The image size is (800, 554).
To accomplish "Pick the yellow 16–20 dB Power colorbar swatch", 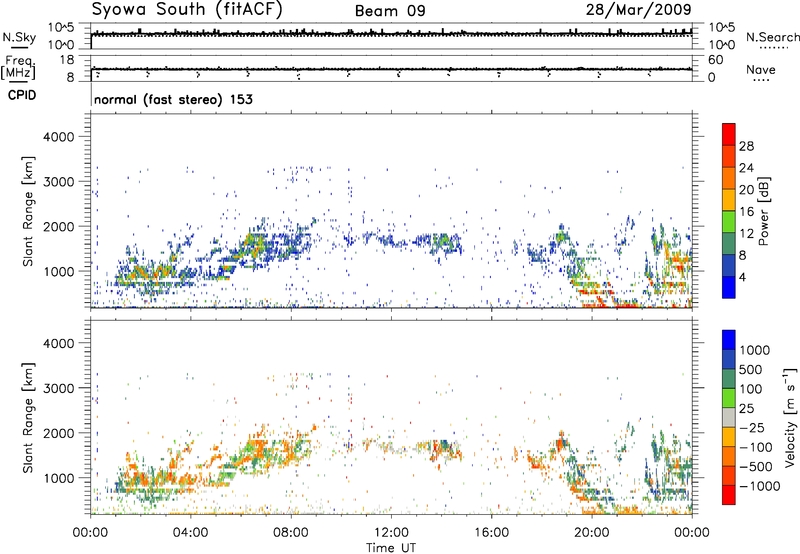I will coord(729,200).
